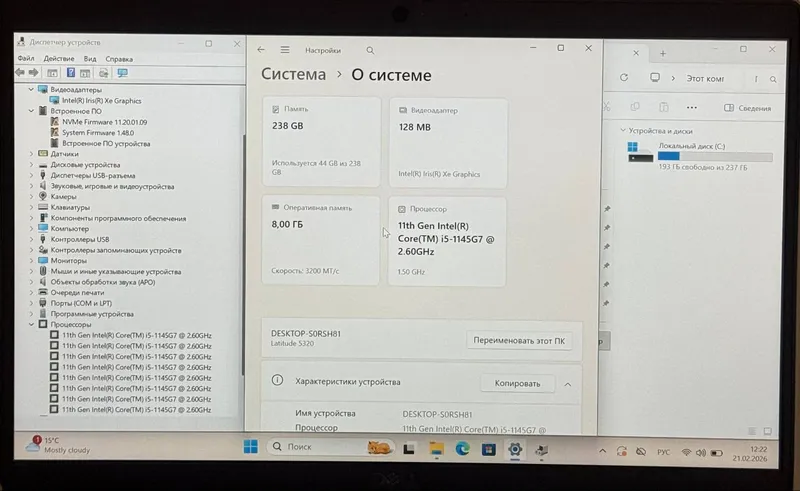Expand the Дисковые устройства node
800x491 pixels.
pyautogui.click(x=31, y=164)
